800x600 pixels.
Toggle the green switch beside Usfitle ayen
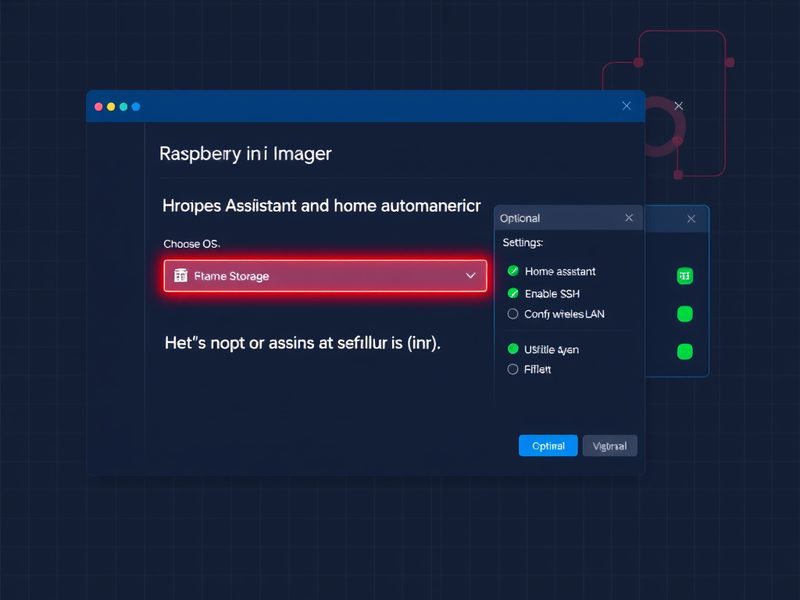pyautogui.click(x=685, y=352)
